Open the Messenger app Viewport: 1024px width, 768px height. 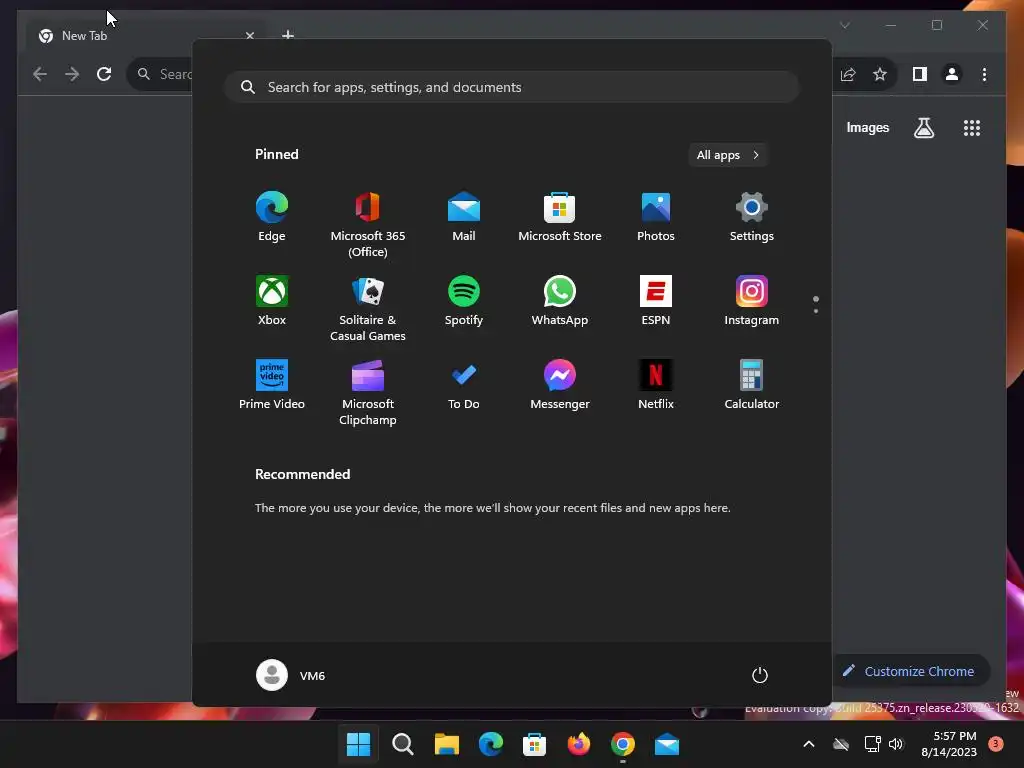[x=560, y=385]
